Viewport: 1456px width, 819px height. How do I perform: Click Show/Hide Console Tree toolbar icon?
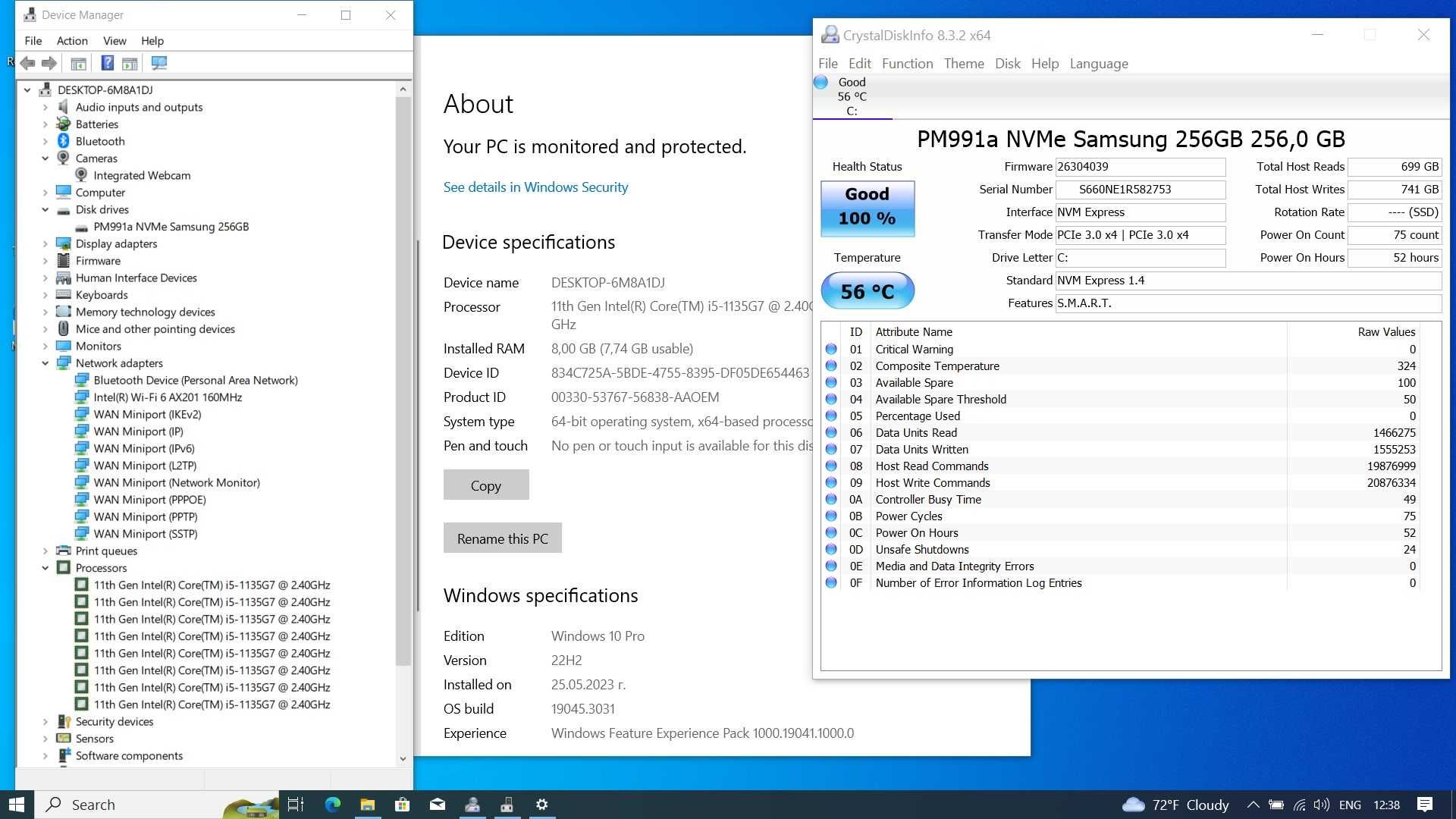[78, 63]
